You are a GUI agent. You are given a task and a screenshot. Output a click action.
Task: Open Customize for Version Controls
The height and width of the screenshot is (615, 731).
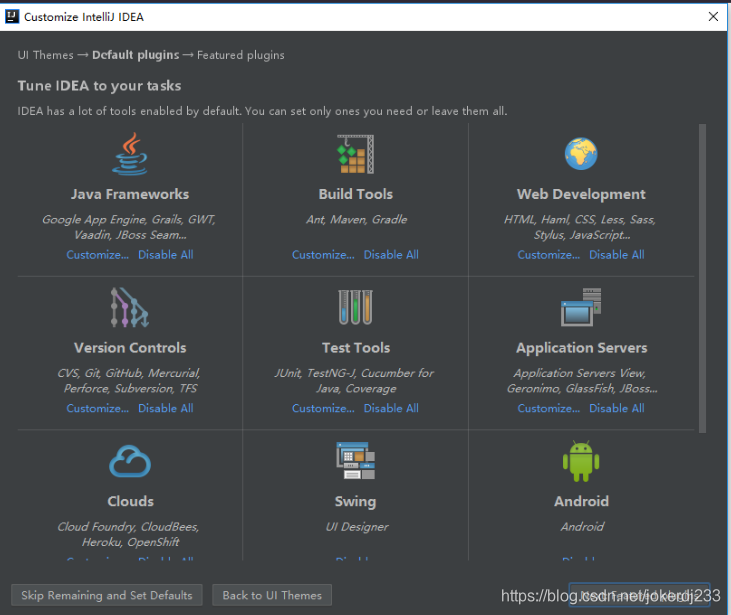(97, 408)
